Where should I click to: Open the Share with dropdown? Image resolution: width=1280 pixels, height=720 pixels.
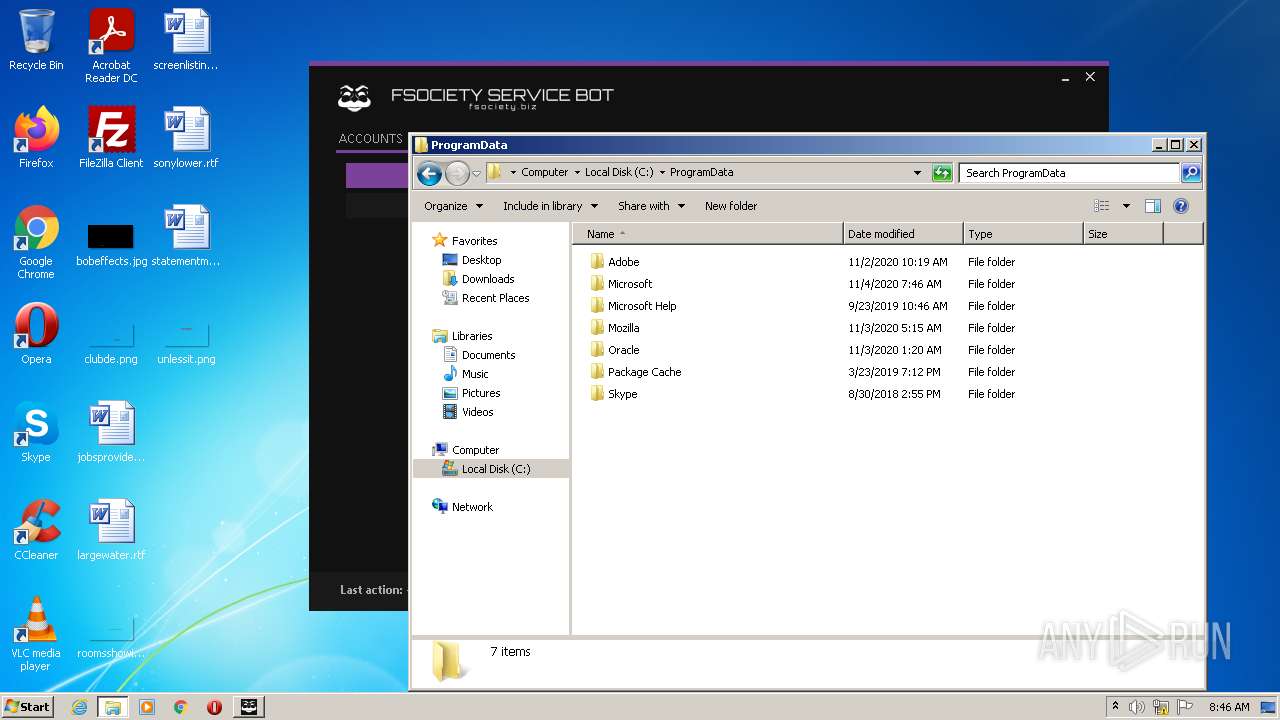pyautogui.click(x=651, y=206)
